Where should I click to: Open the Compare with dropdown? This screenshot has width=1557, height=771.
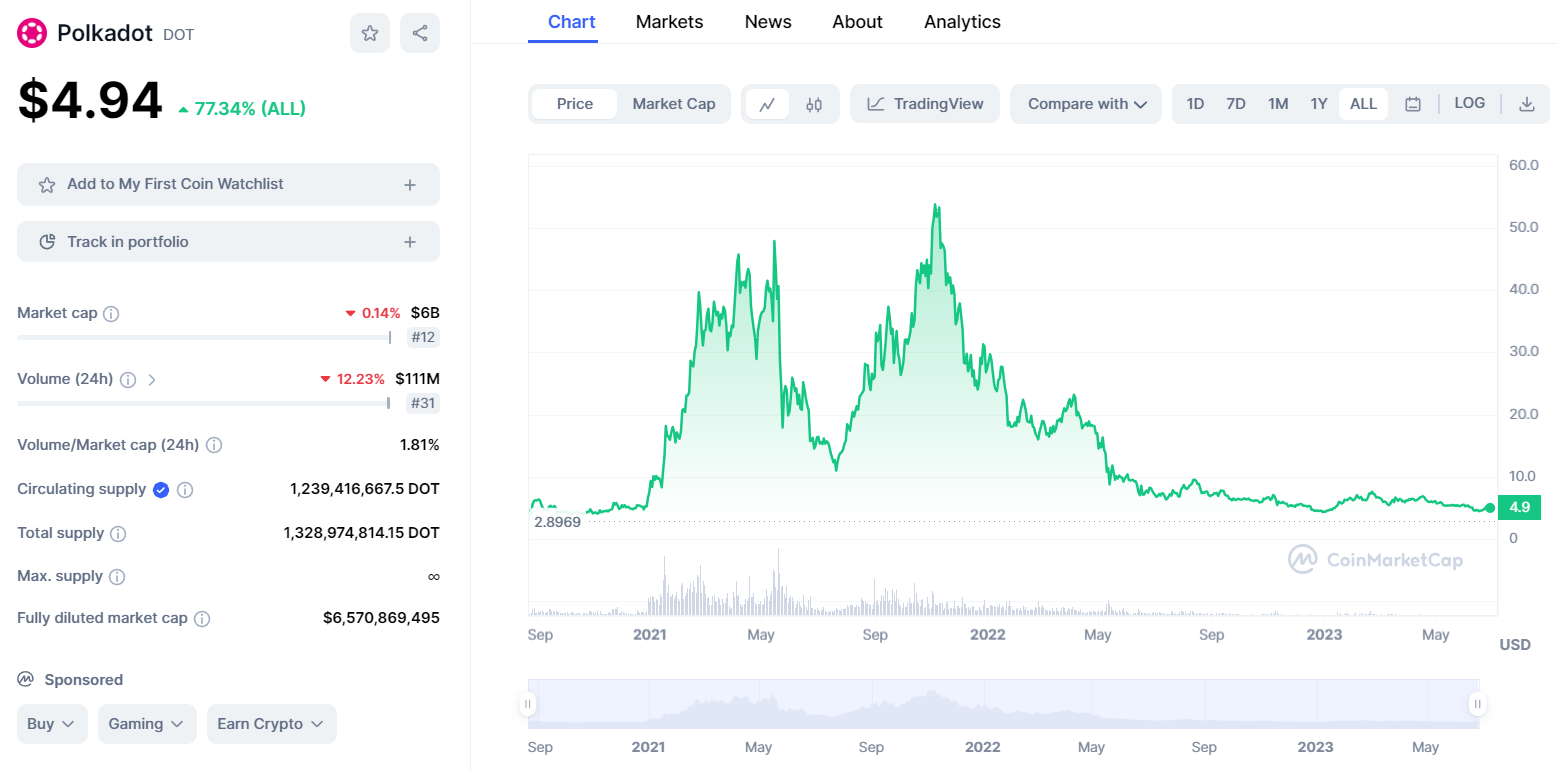[x=1086, y=104]
